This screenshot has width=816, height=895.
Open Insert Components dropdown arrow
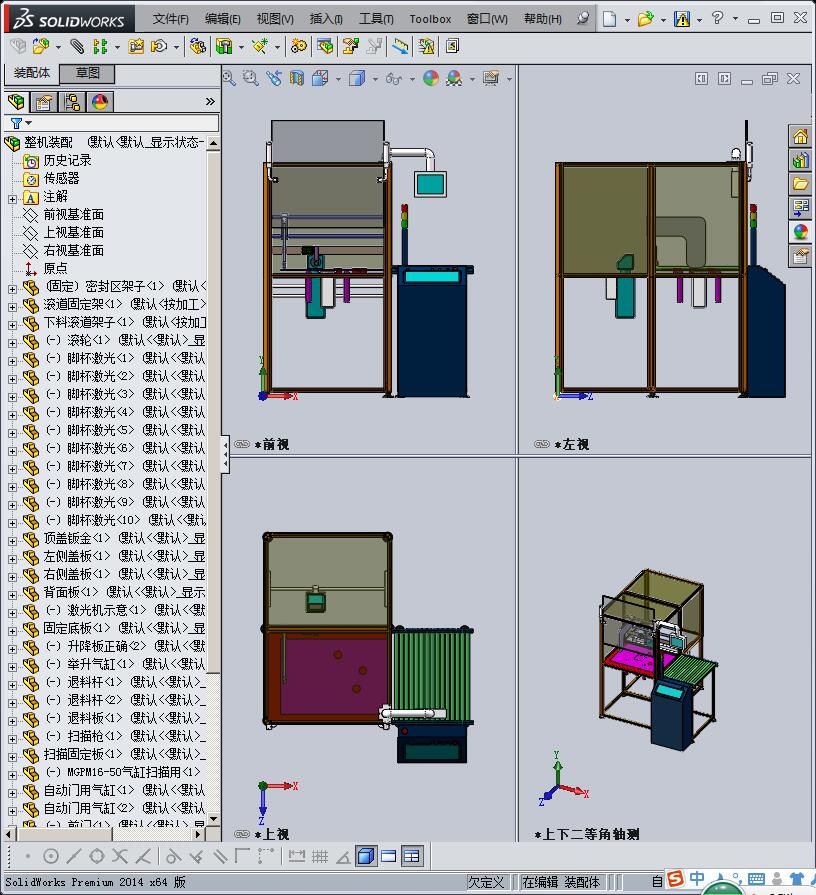pyautogui.click(x=58, y=47)
